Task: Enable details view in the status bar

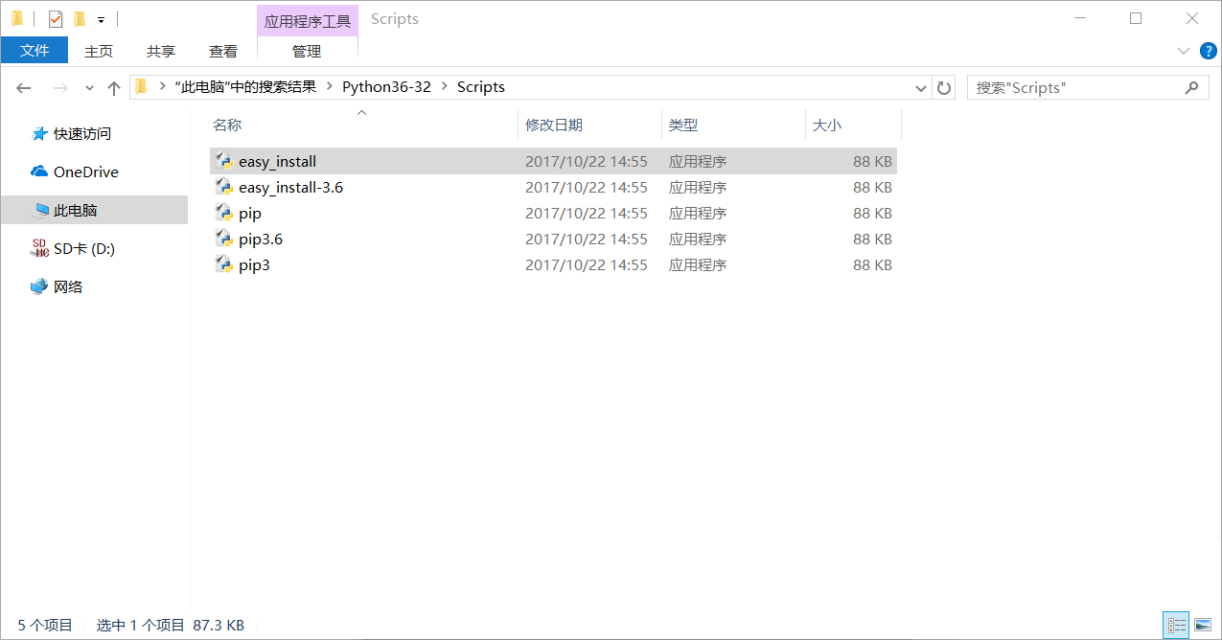Action: coord(1178,624)
